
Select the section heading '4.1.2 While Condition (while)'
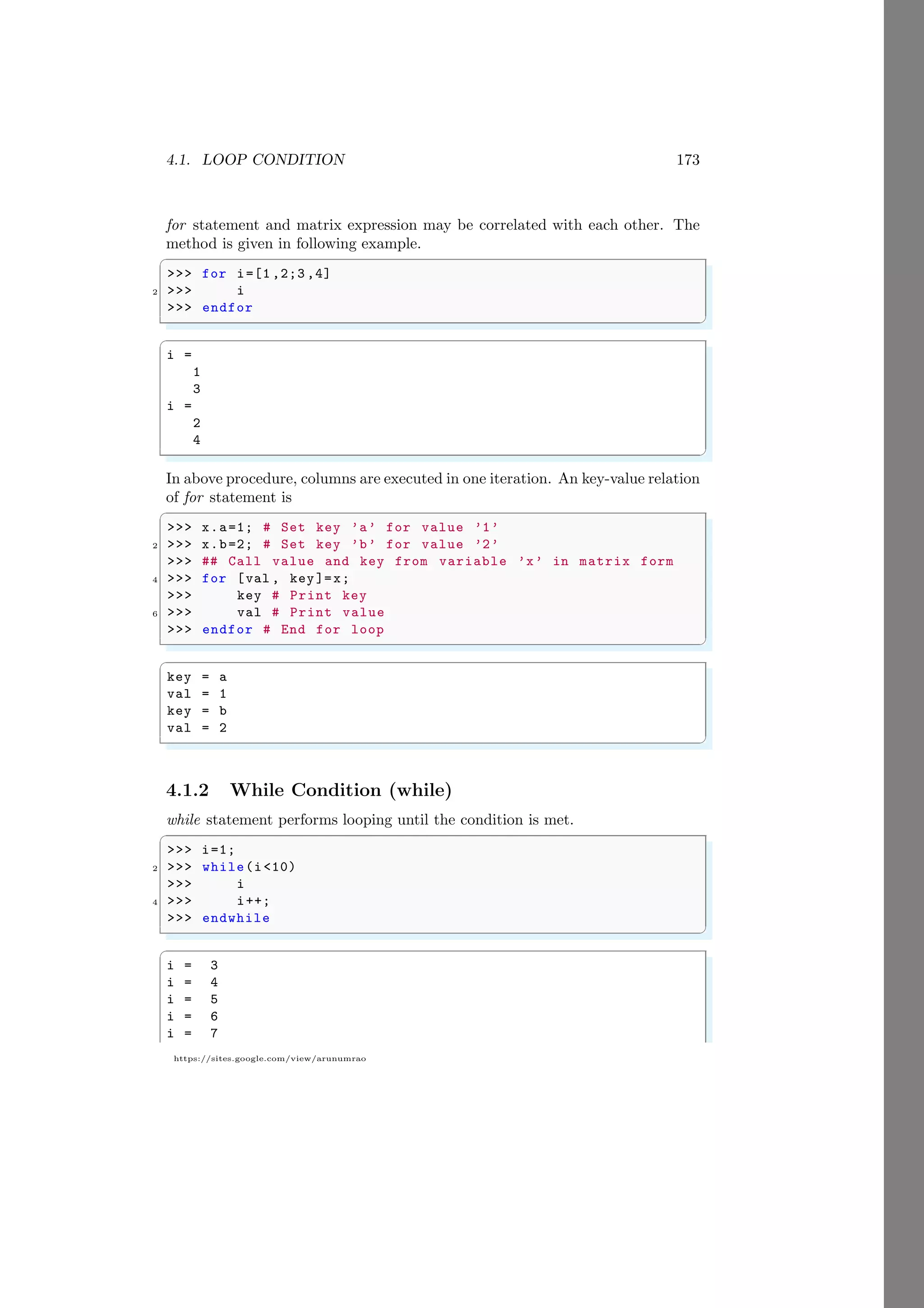click(309, 790)
